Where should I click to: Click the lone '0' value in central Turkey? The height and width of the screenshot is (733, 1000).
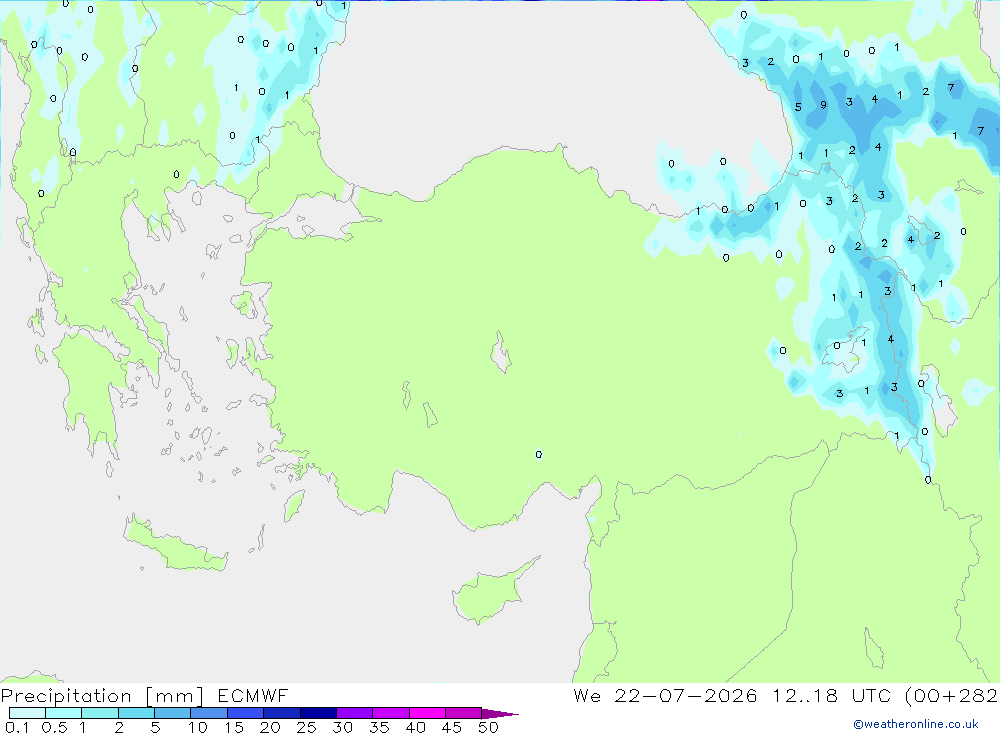click(539, 454)
